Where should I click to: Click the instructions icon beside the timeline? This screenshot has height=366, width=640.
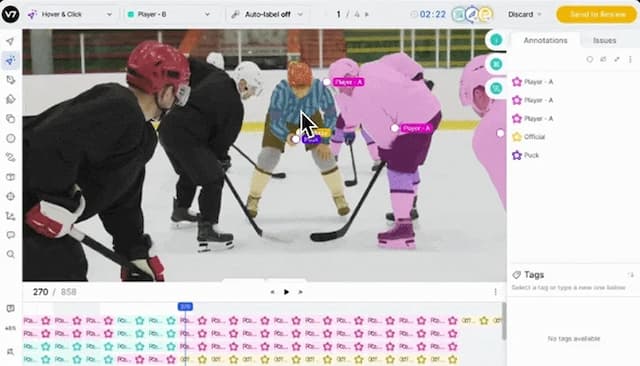[x=11, y=308]
